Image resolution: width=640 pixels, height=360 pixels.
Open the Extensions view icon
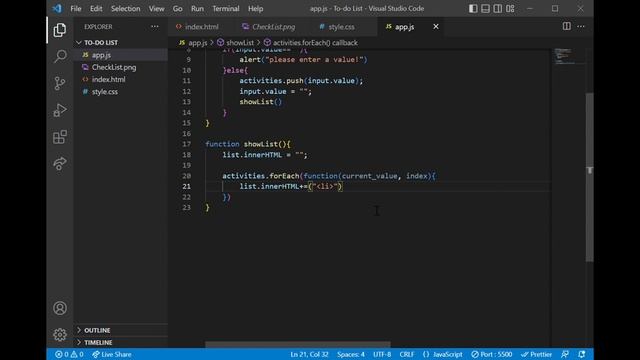pos(60,137)
